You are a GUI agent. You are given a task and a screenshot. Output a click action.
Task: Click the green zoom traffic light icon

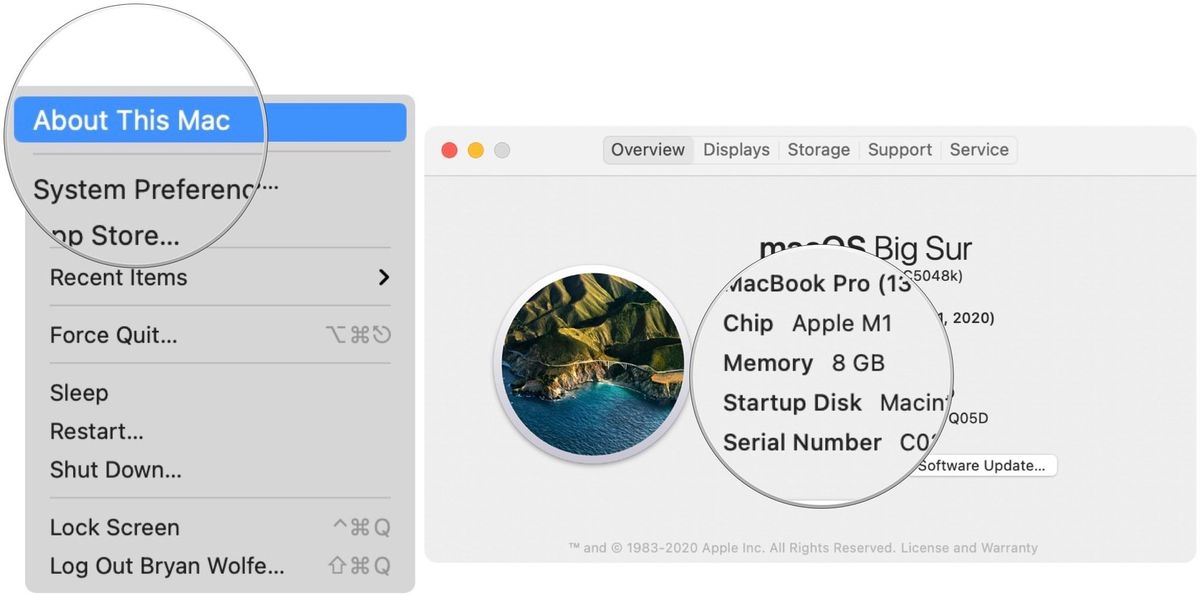(x=500, y=149)
